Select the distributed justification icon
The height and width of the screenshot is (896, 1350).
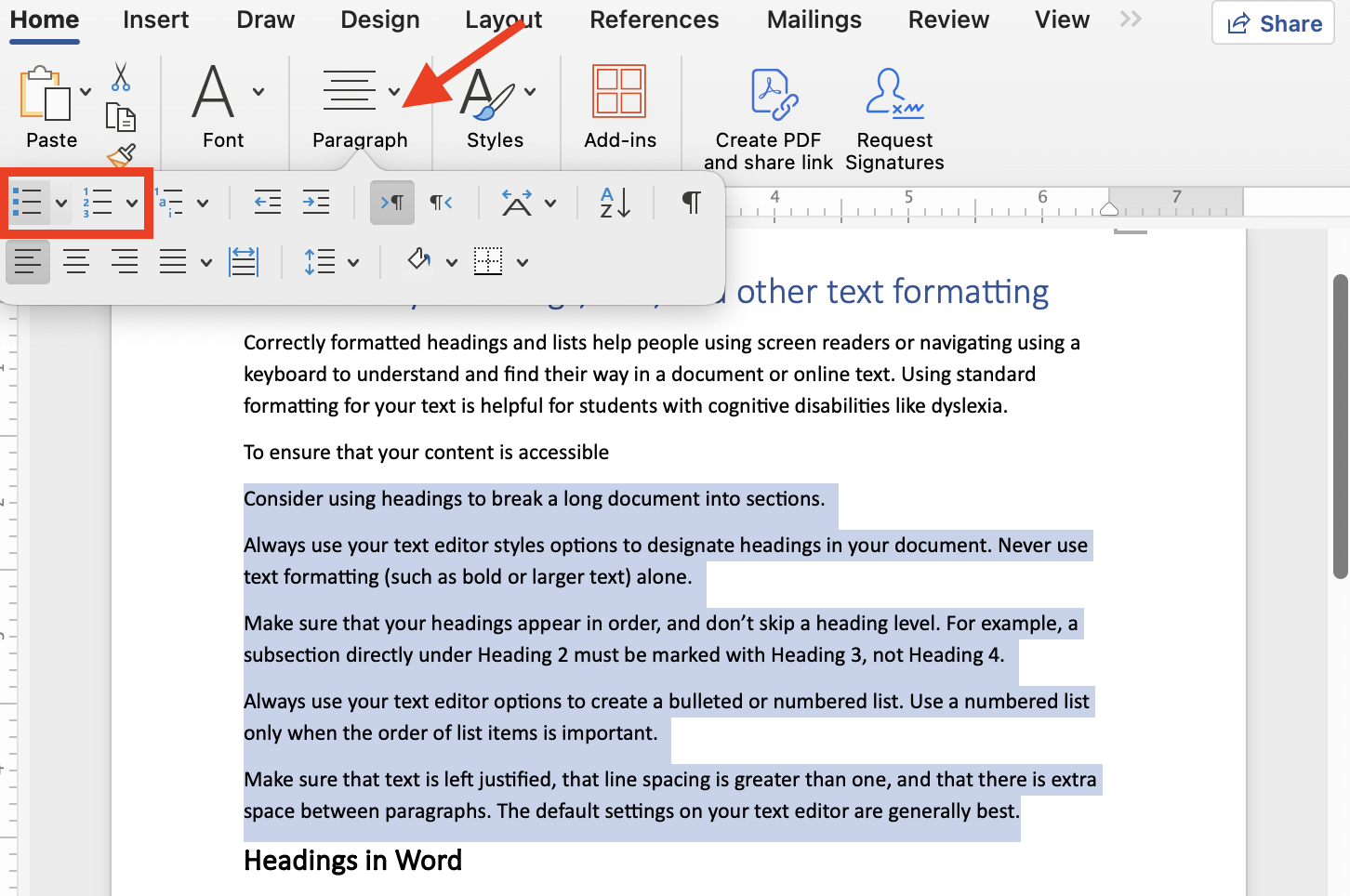pyautogui.click(x=244, y=261)
